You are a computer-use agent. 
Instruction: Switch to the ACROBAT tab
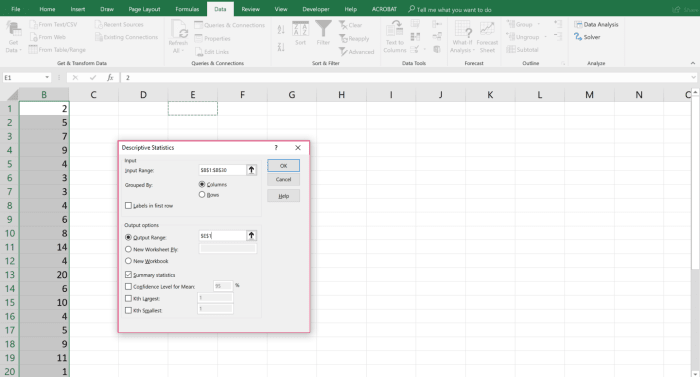tap(384, 9)
